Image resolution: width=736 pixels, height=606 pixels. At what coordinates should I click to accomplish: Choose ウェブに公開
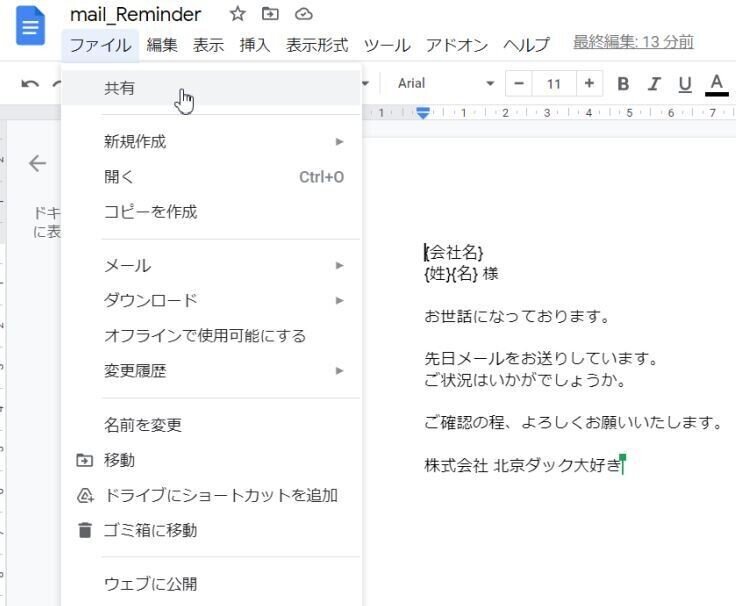211,584
